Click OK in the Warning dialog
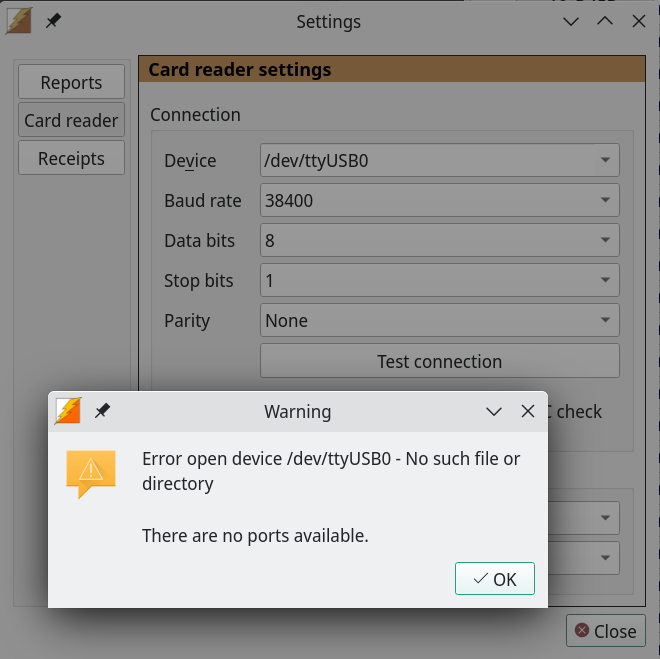 click(x=495, y=579)
